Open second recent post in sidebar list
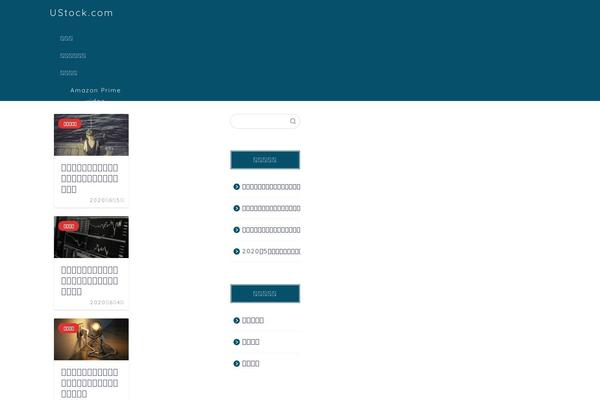The width and height of the screenshot is (600, 400). tap(271, 208)
